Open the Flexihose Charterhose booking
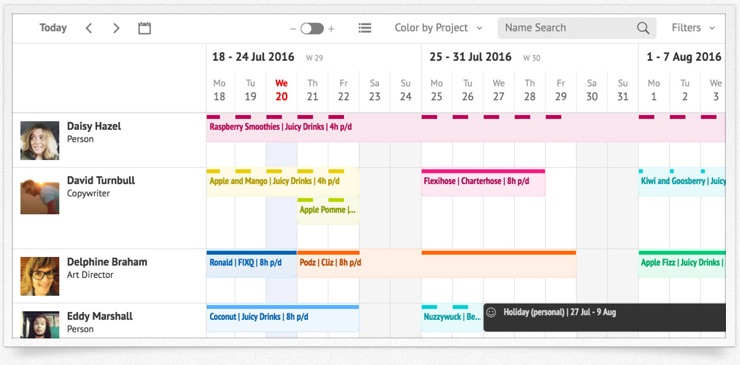740x365 pixels. [483, 182]
